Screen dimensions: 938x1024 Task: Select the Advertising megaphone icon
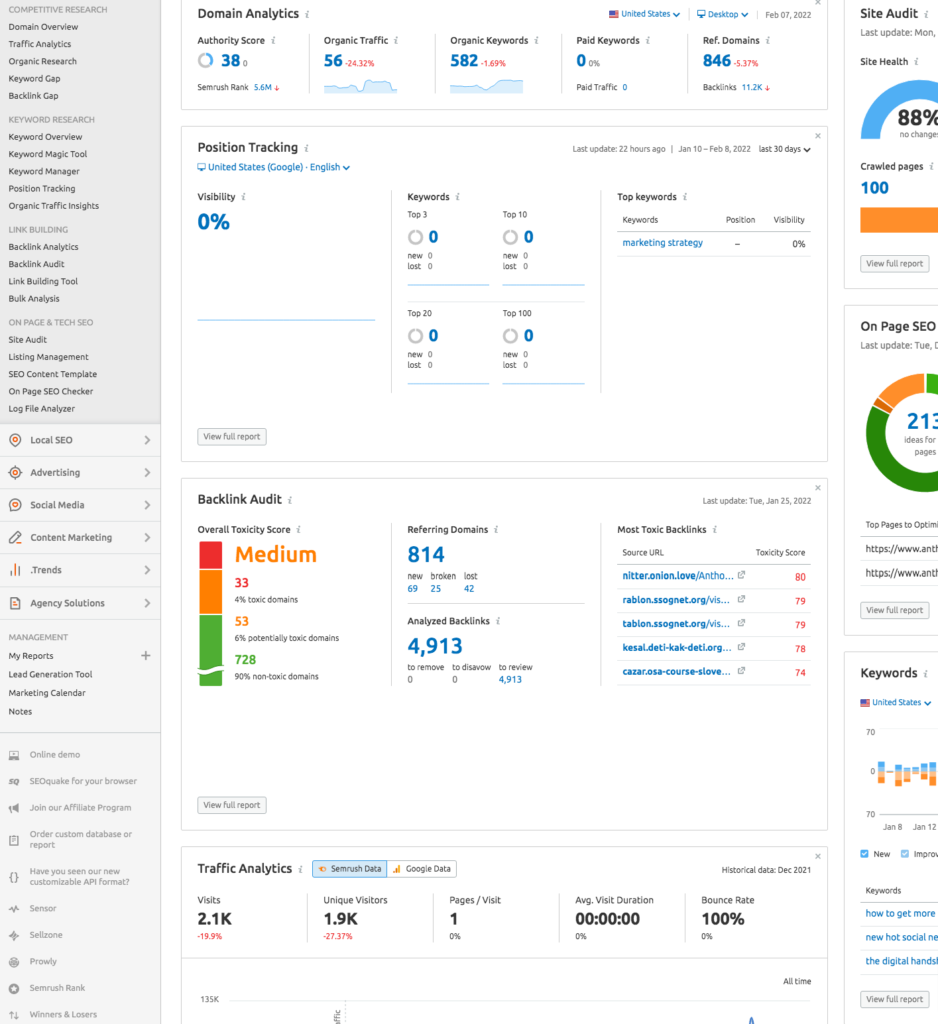(x=14, y=472)
